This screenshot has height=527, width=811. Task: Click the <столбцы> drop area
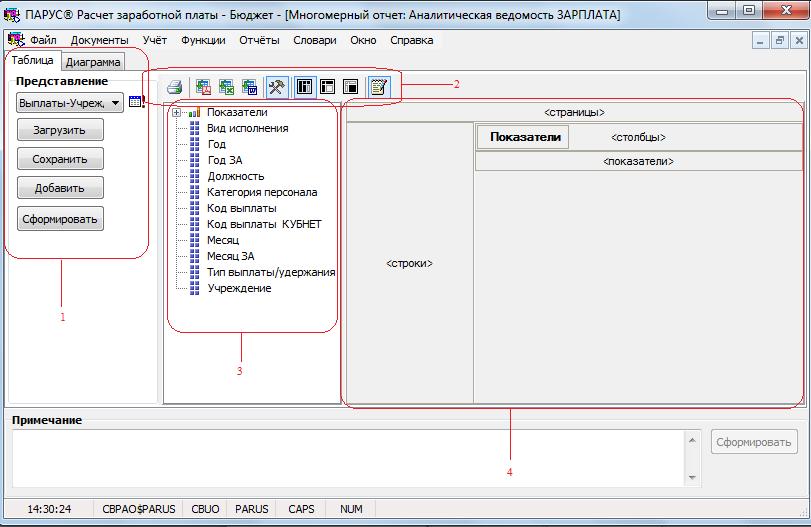coord(638,137)
